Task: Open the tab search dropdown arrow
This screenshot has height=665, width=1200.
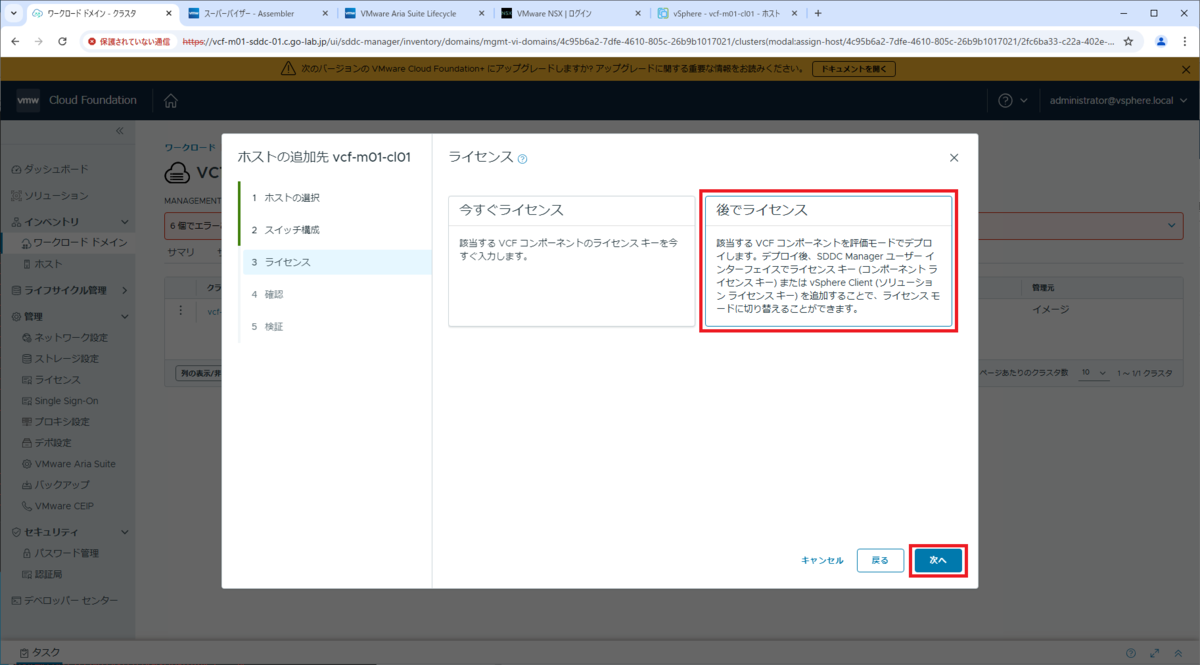Action: [13, 13]
